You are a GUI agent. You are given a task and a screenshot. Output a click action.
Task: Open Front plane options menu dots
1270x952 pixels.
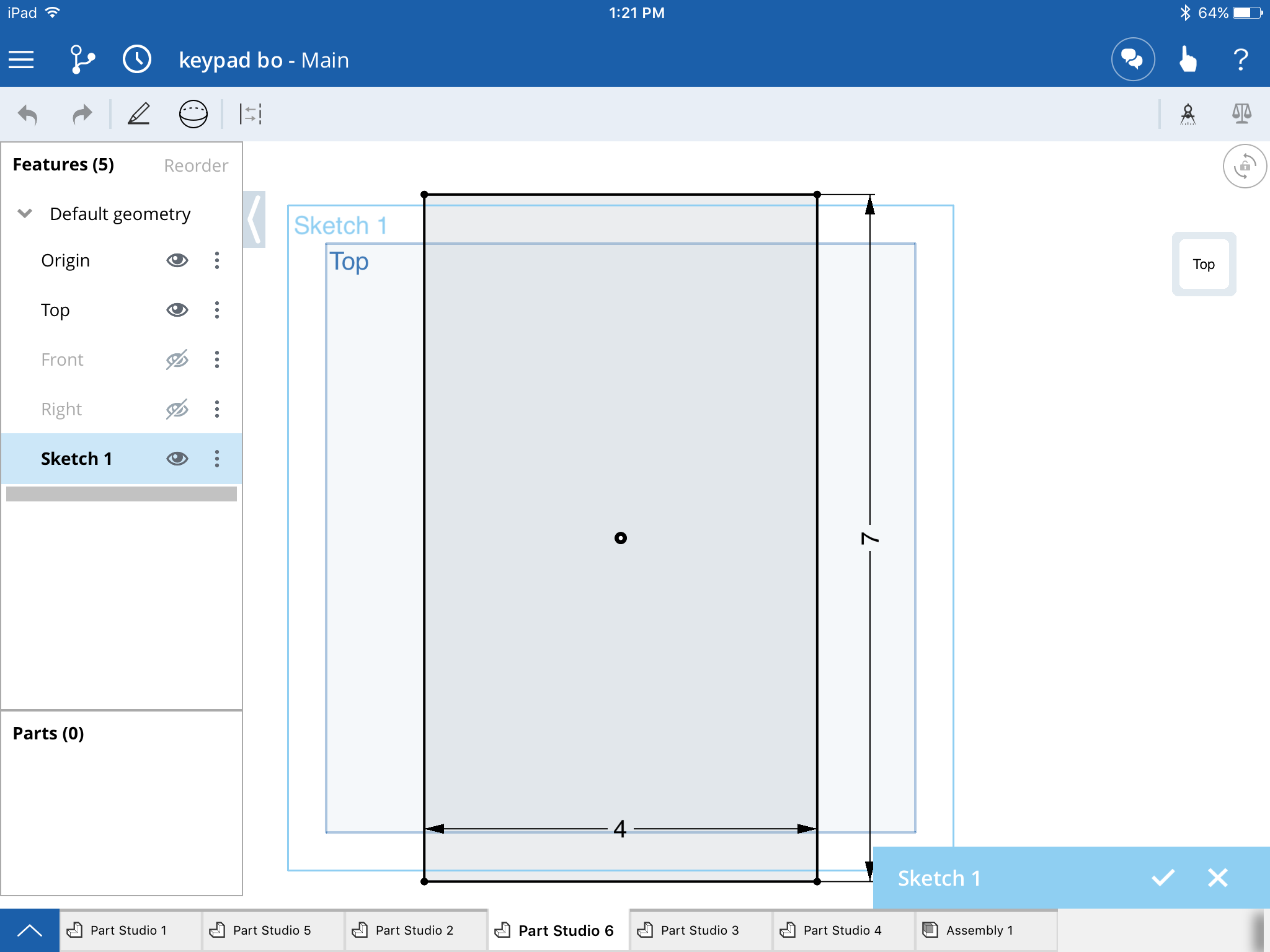(x=217, y=359)
